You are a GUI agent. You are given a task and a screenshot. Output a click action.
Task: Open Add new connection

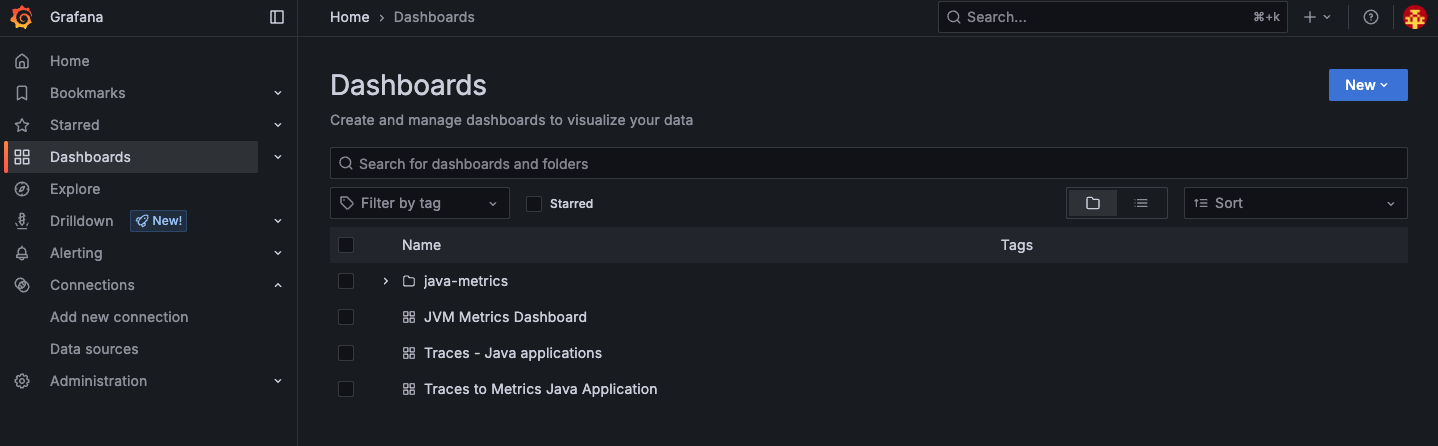click(119, 317)
